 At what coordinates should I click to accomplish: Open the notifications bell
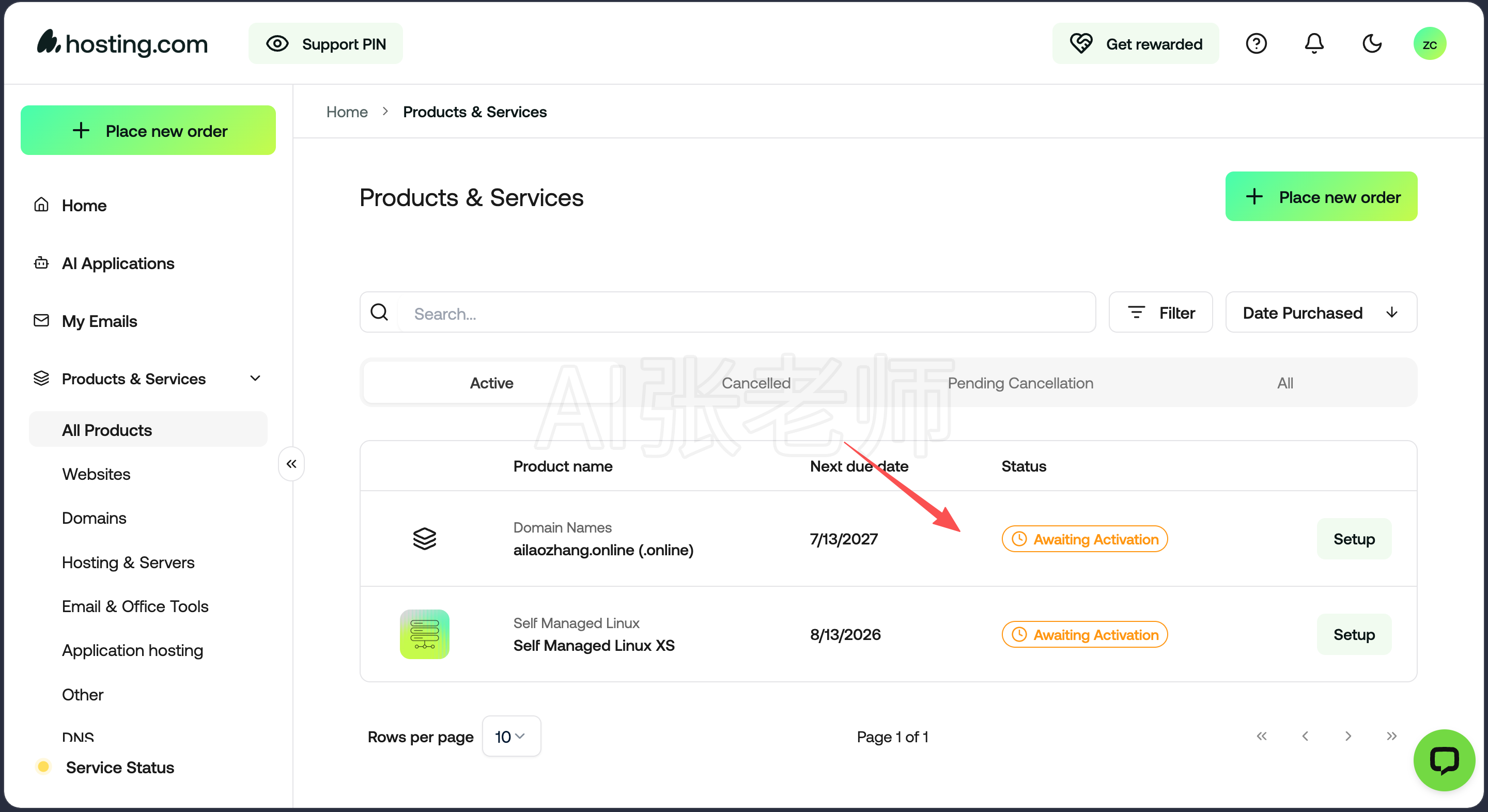click(1314, 43)
